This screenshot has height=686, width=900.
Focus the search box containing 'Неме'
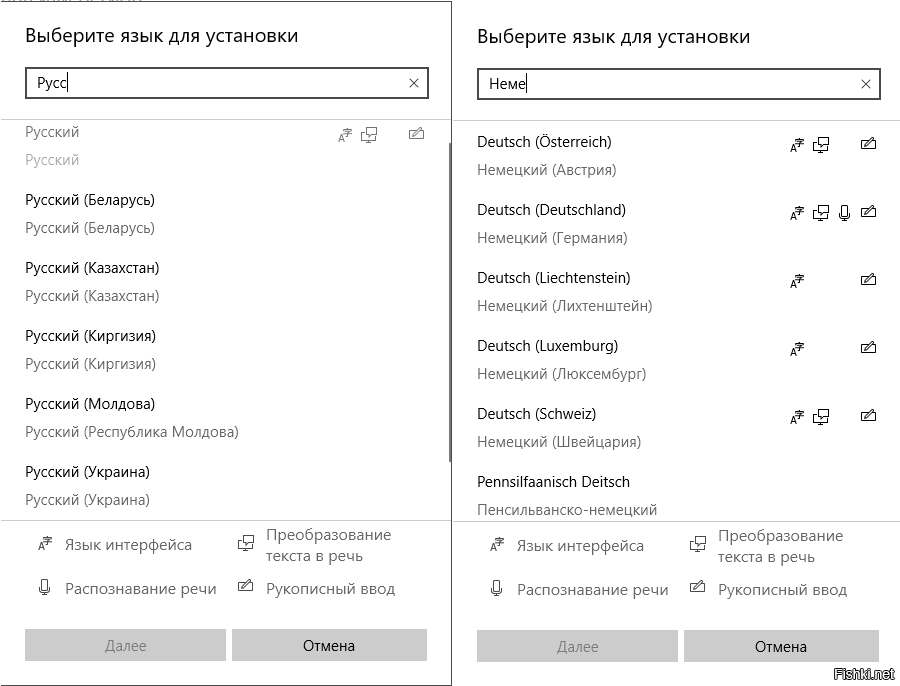pyautogui.click(x=678, y=84)
